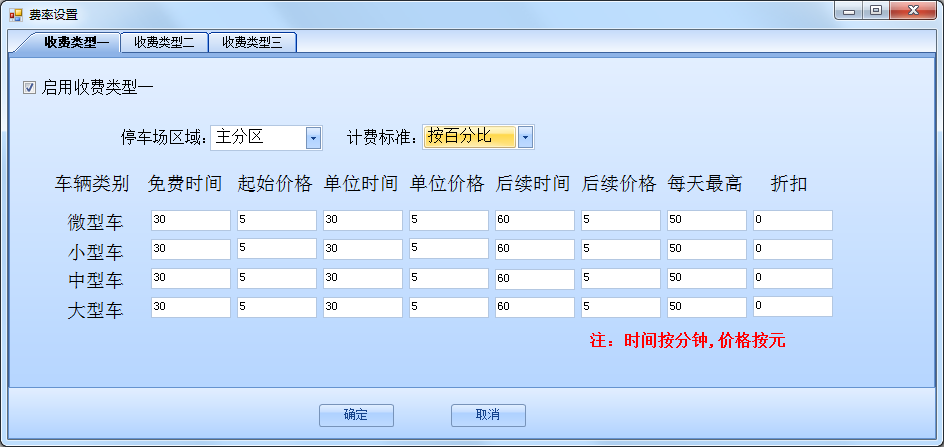Click 大型车 单位时间 input field
Viewport: 944px width, 447px height.
pyautogui.click(x=362, y=307)
